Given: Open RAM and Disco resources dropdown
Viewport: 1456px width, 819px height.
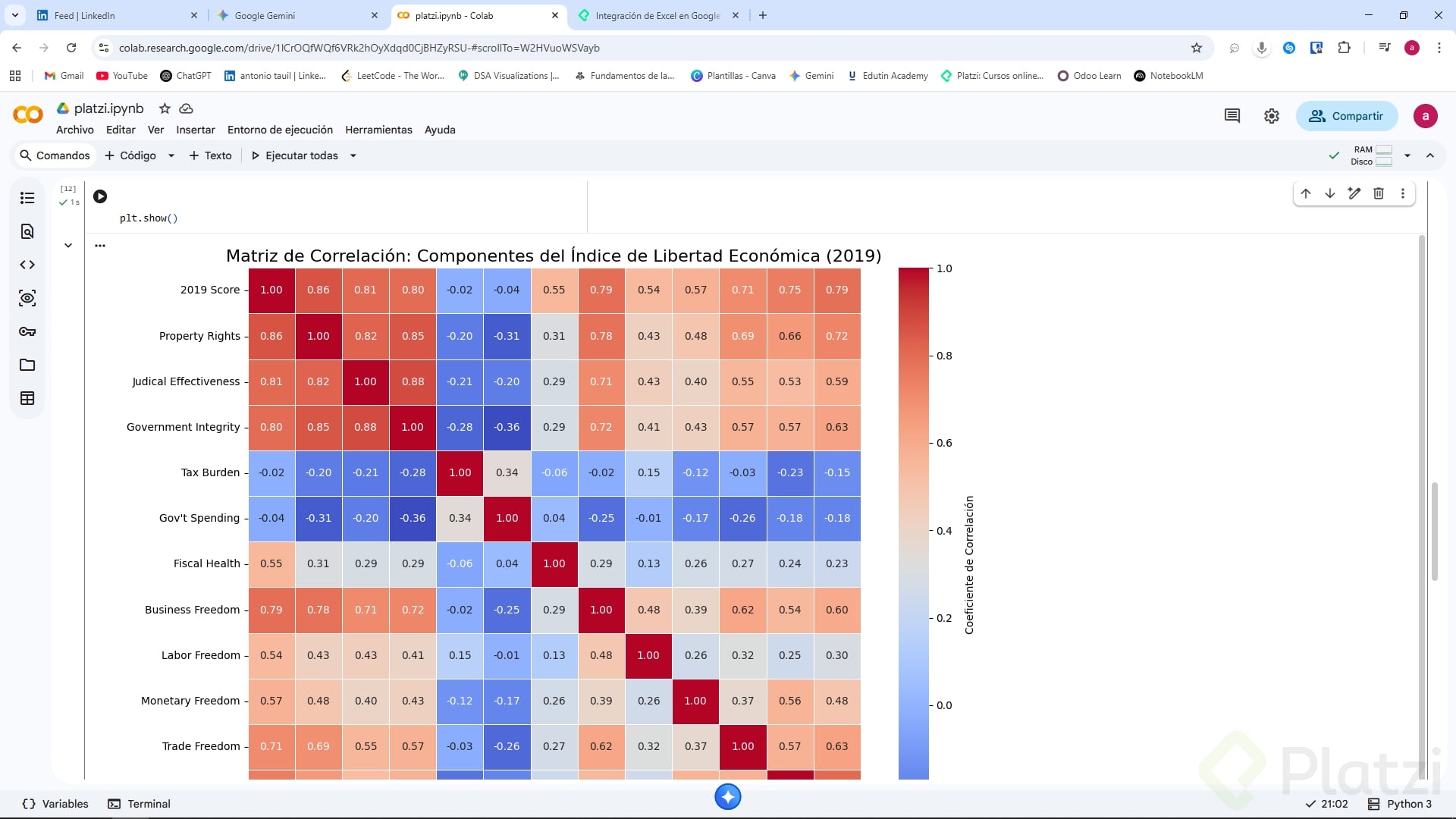Looking at the screenshot, I should [1407, 155].
